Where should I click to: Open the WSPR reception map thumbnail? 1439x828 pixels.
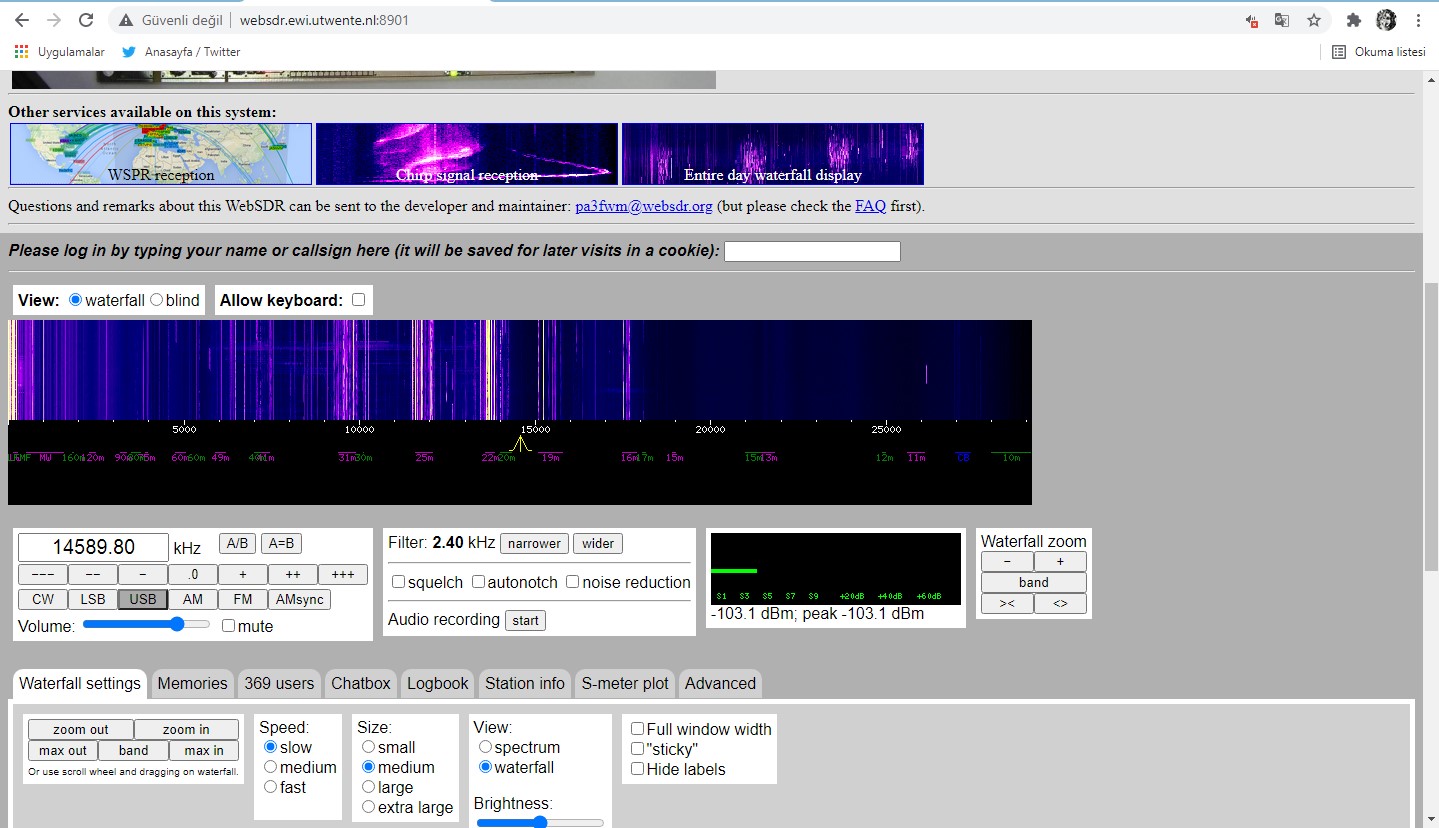[161, 154]
